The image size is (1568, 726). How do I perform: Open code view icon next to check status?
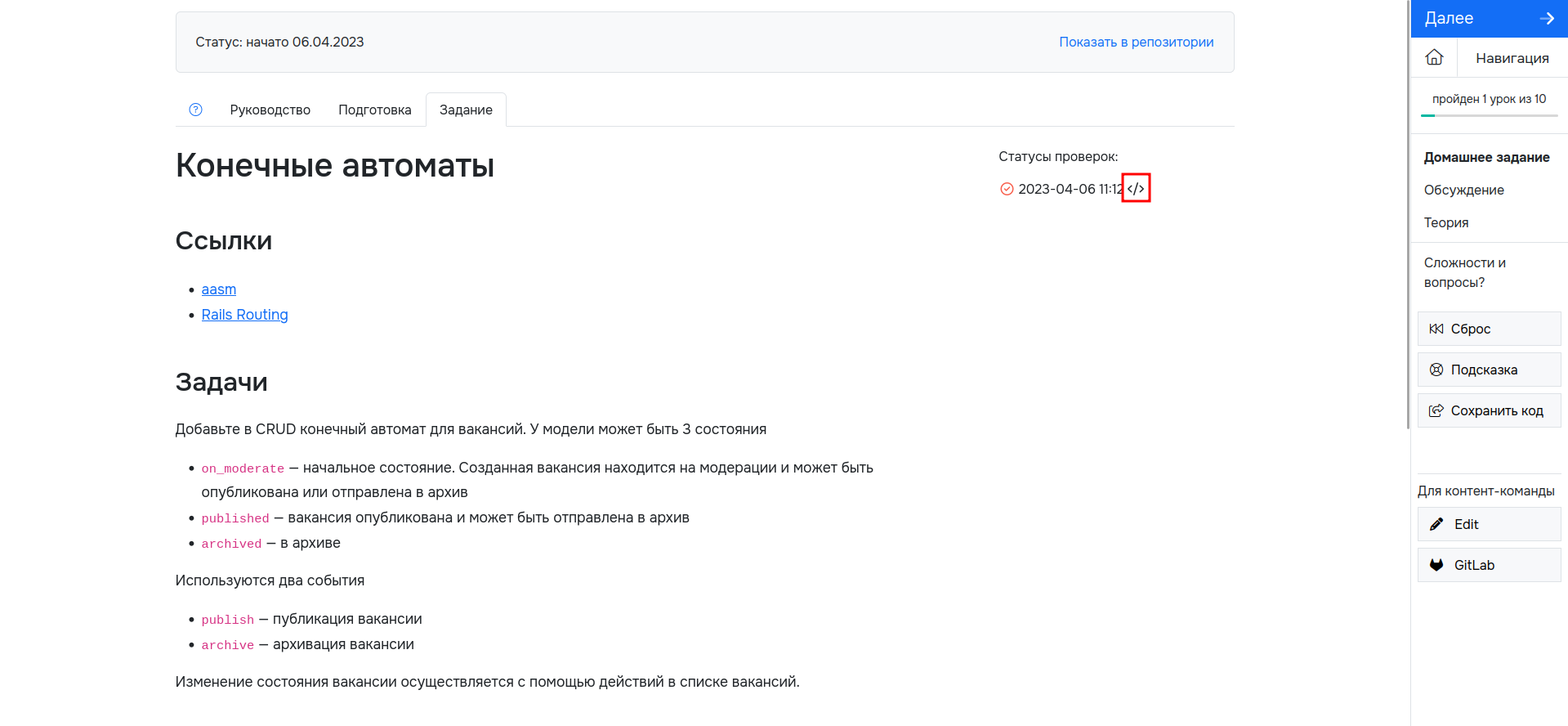tap(1136, 189)
